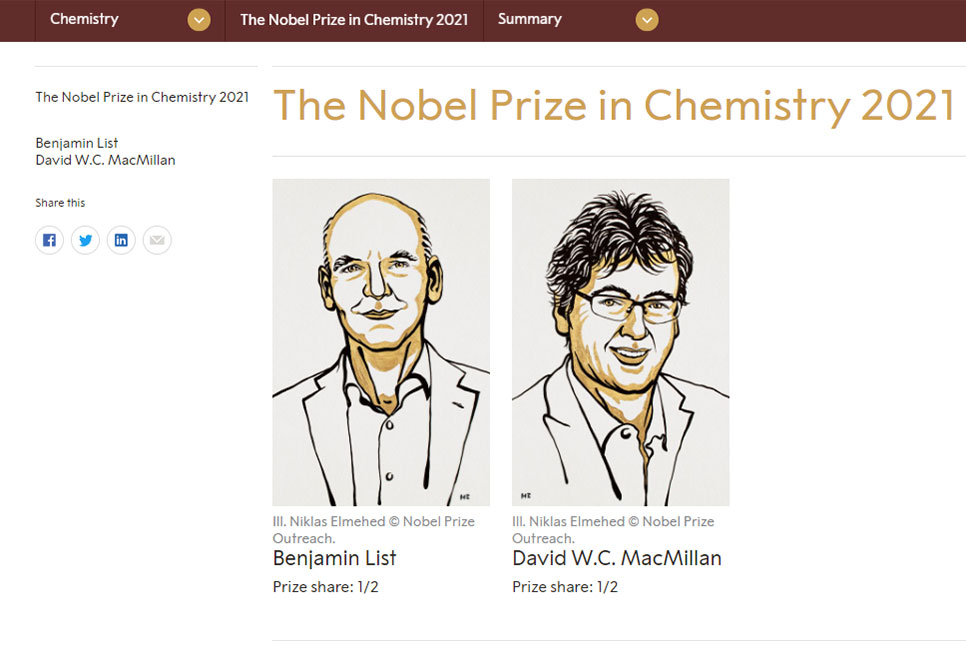Viewport: 966px width, 648px height.
Task: Open the Chemistry menu label
Action: (84, 19)
